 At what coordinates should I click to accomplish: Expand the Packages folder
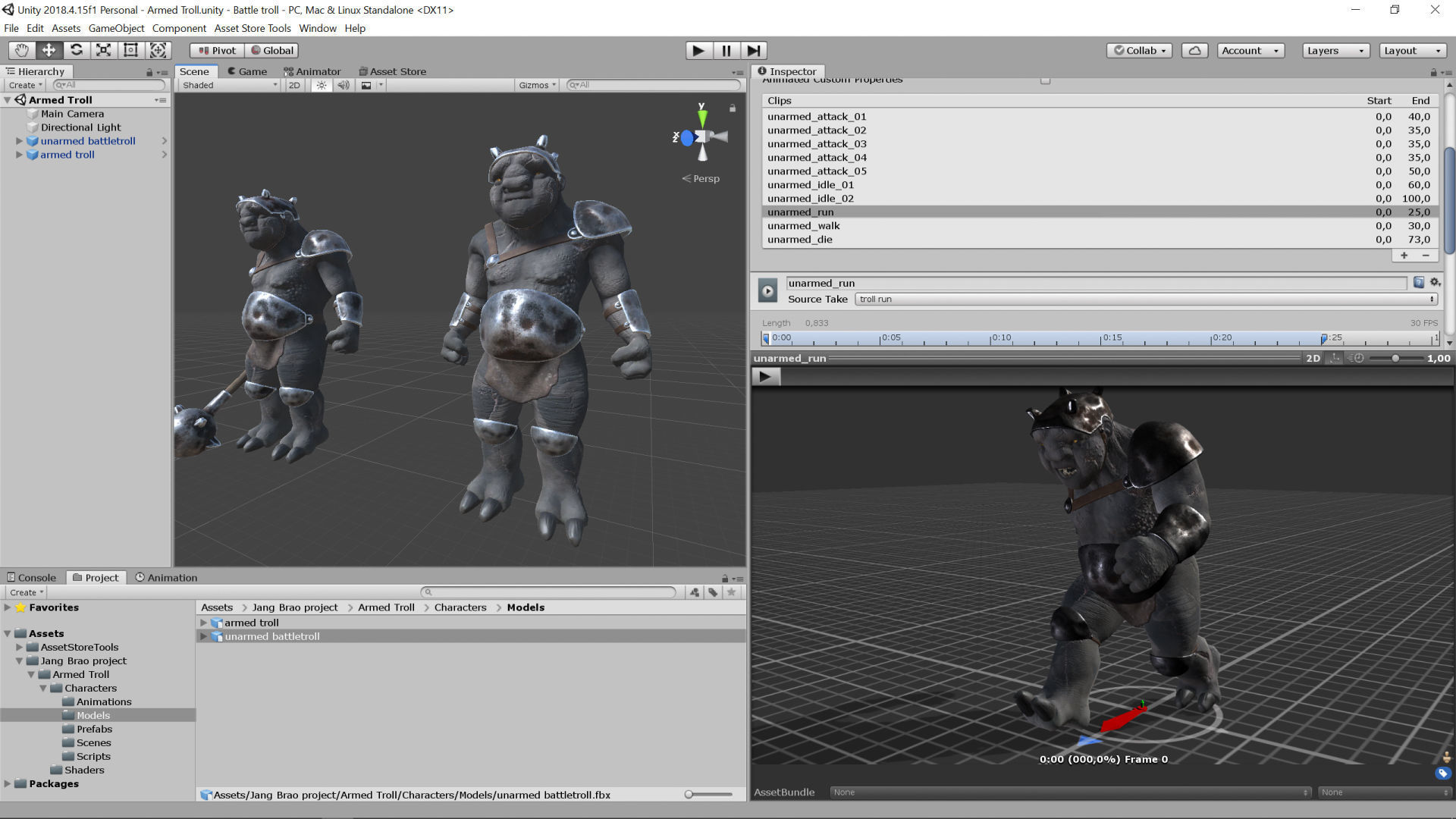[x=8, y=783]
